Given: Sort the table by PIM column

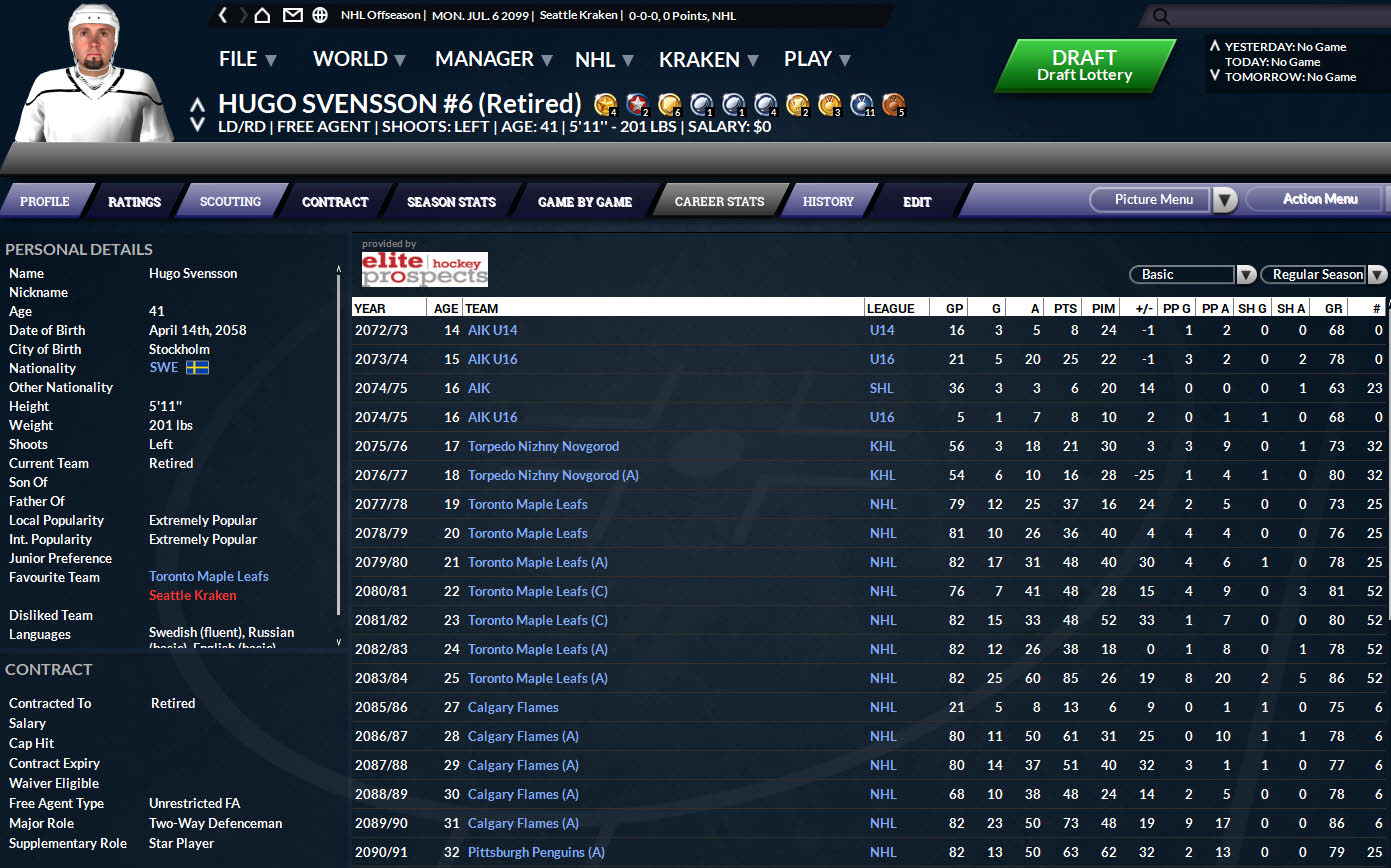Looking at the screenshot, I should pyautogui.click(x=1103, y=308).
